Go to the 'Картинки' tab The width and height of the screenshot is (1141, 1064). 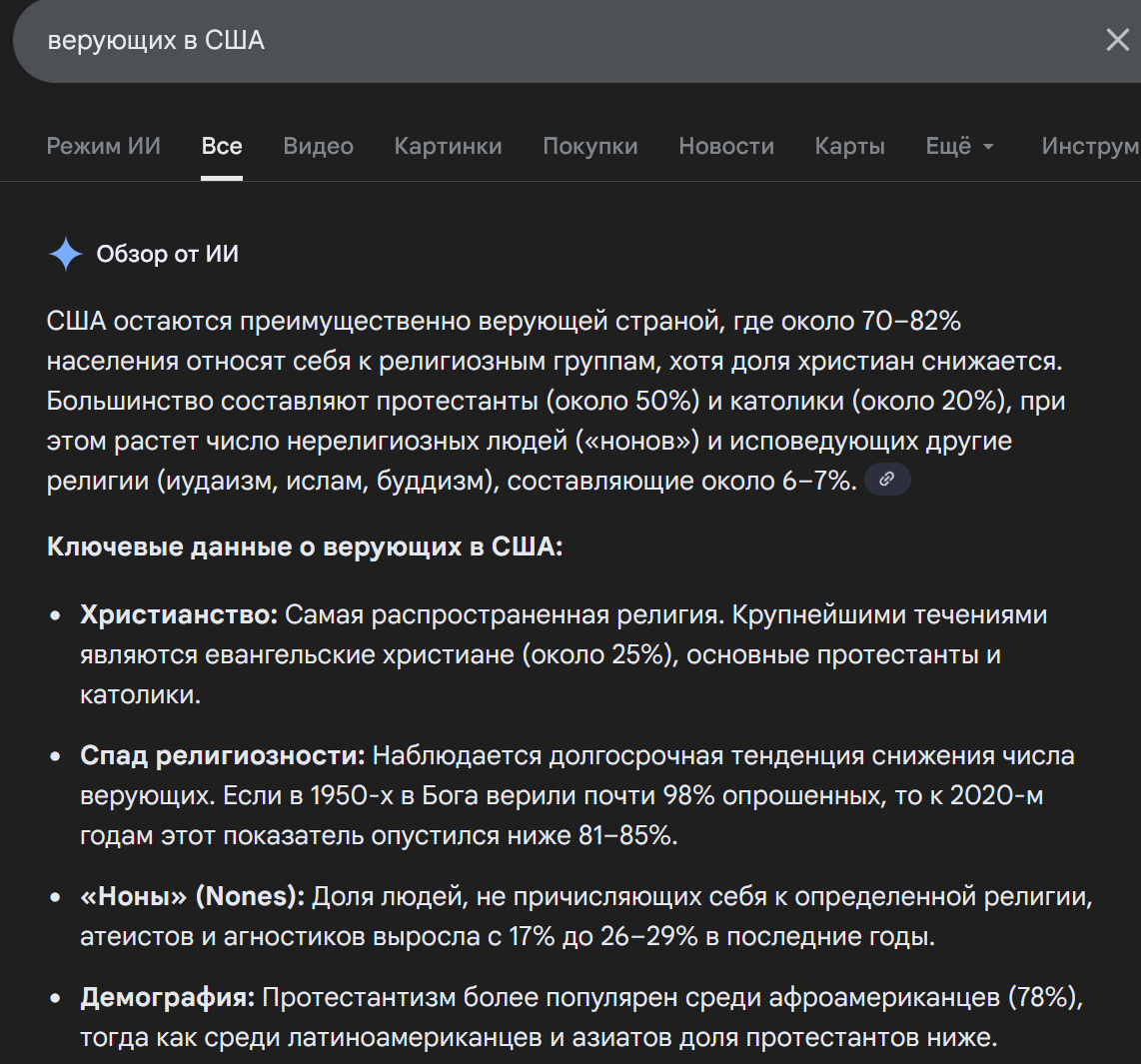[448, 146]
